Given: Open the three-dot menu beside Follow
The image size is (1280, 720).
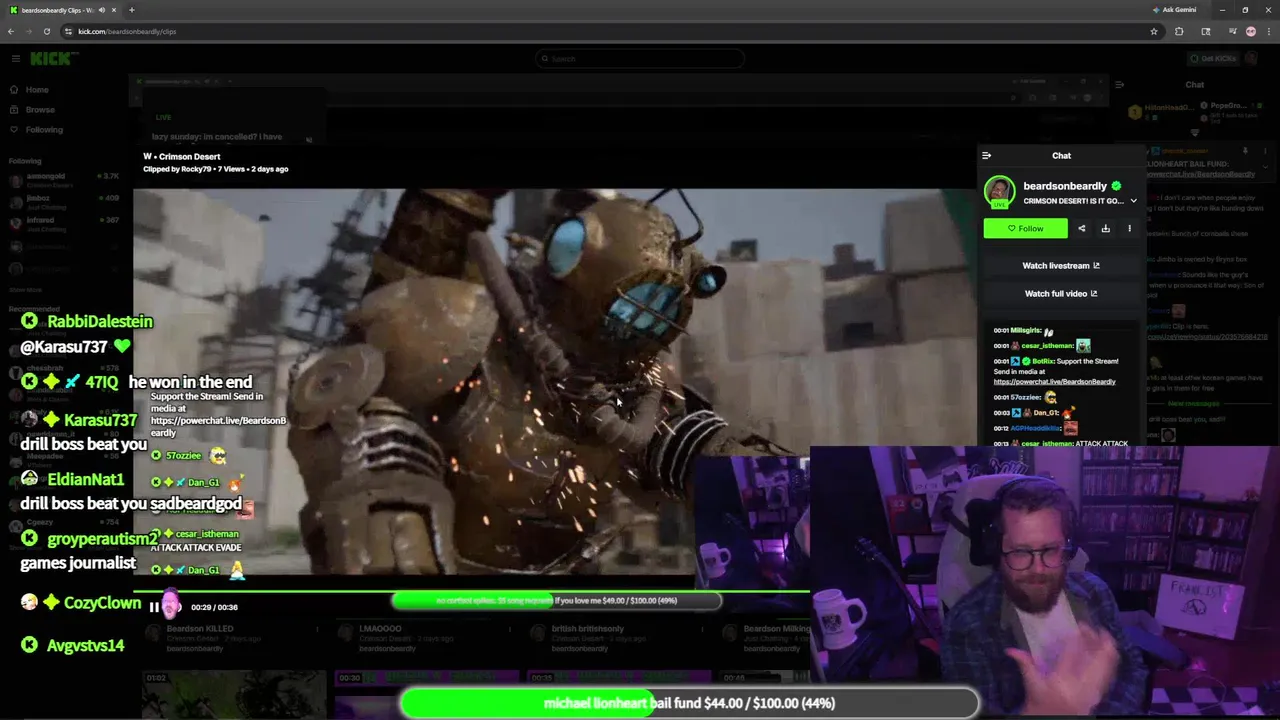Looking at the screenshot, I should (1129, 229).
